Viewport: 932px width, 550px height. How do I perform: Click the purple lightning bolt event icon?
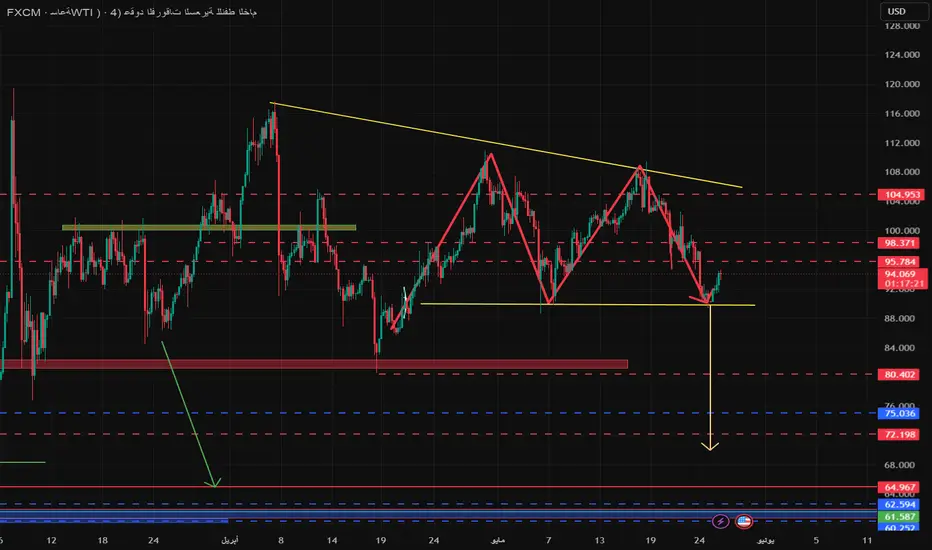[x=720, y=521]
